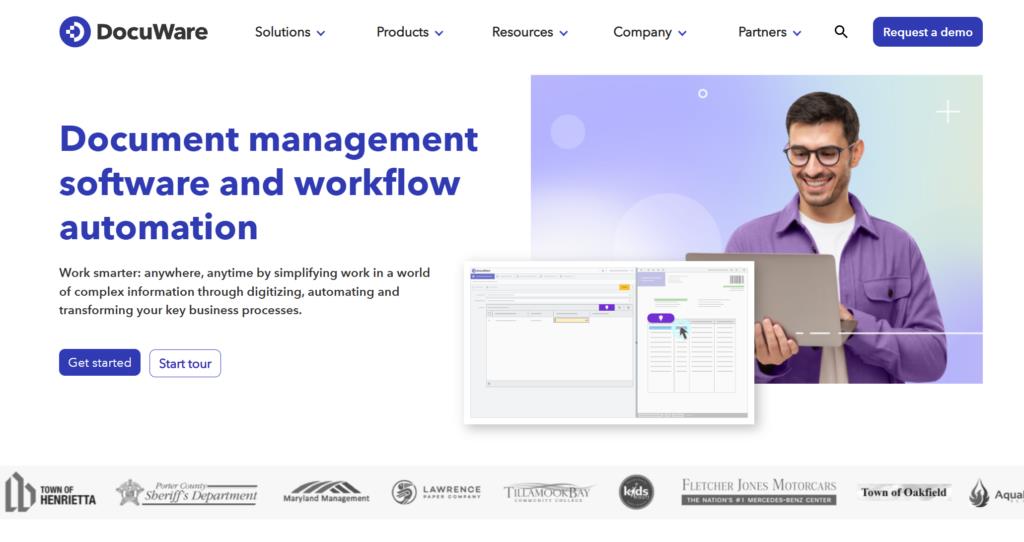This screenshot has width=1024, height=542.
Task: Click the Request a demo button
Action: tap(927, 32)
